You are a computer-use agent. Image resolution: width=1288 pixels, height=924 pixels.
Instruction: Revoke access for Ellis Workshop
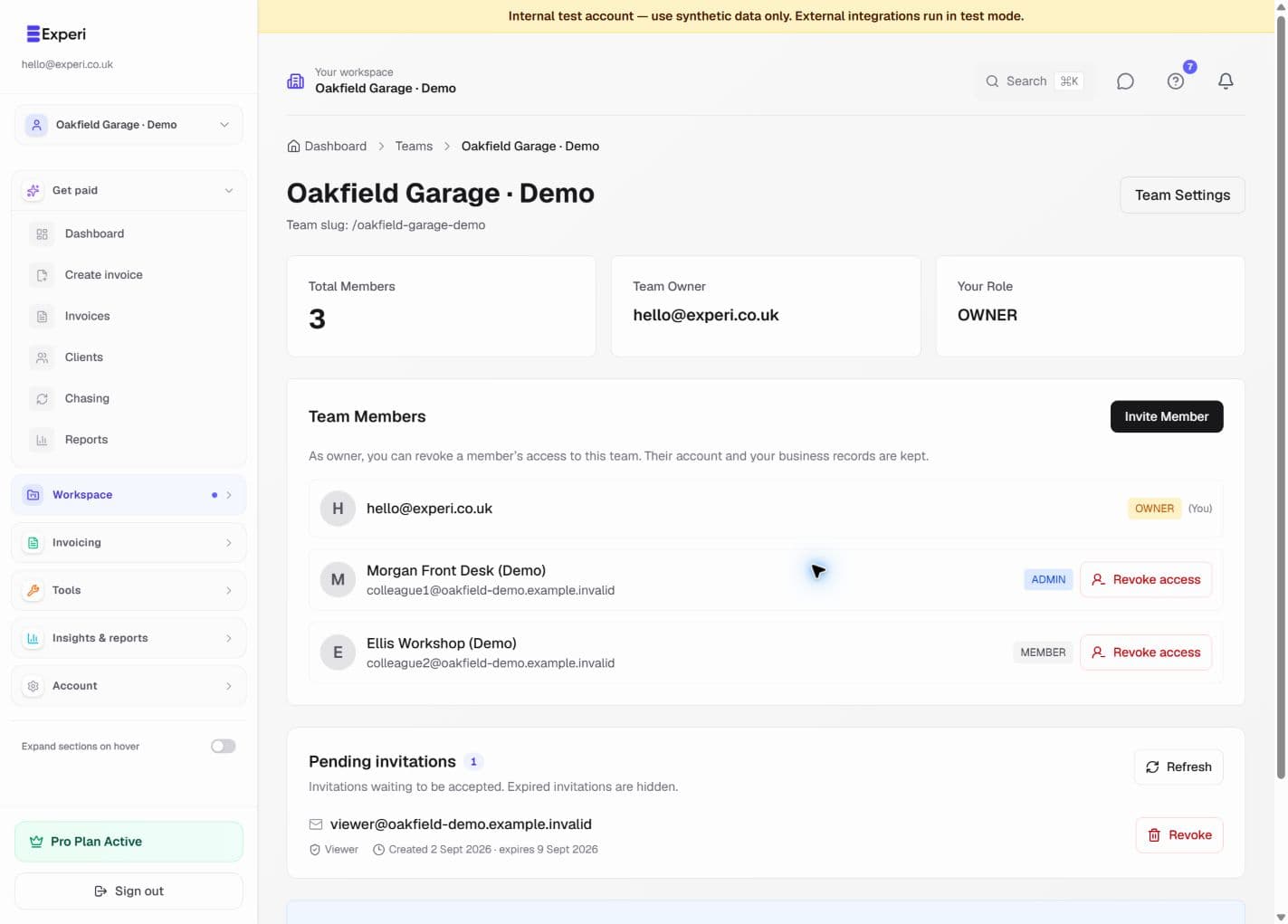1146,653
